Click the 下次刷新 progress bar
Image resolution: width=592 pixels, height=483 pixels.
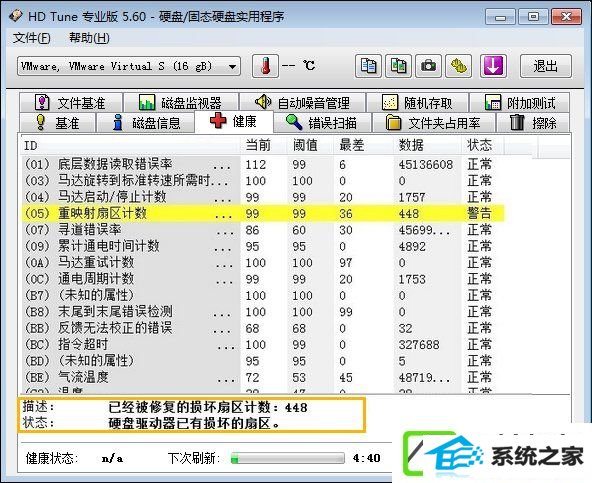tap(288, 458)
